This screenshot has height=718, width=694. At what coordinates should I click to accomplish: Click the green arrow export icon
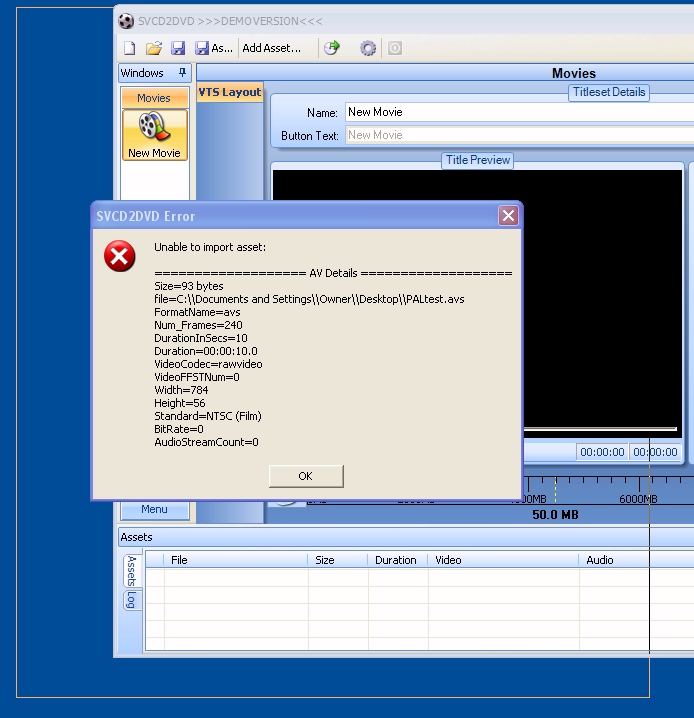332,48
